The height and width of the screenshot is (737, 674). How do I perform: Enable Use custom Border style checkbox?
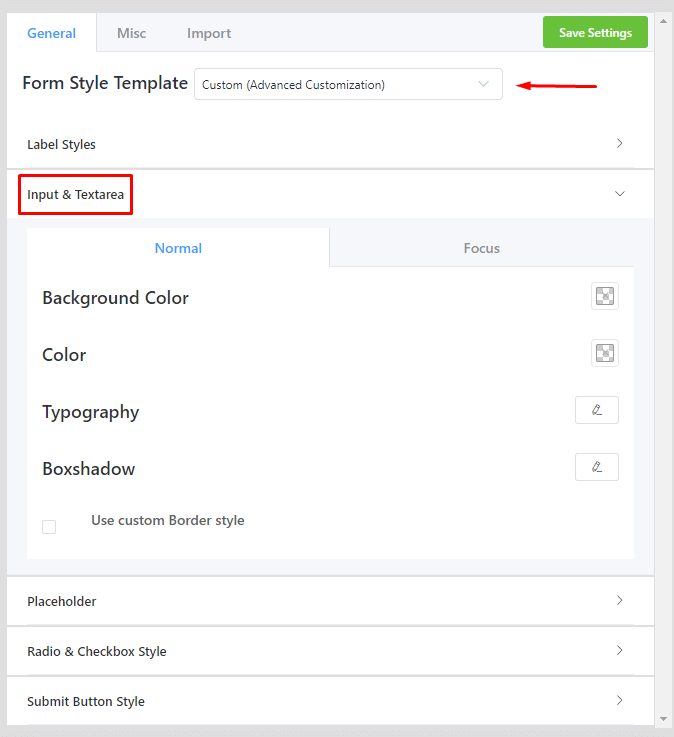49,526
